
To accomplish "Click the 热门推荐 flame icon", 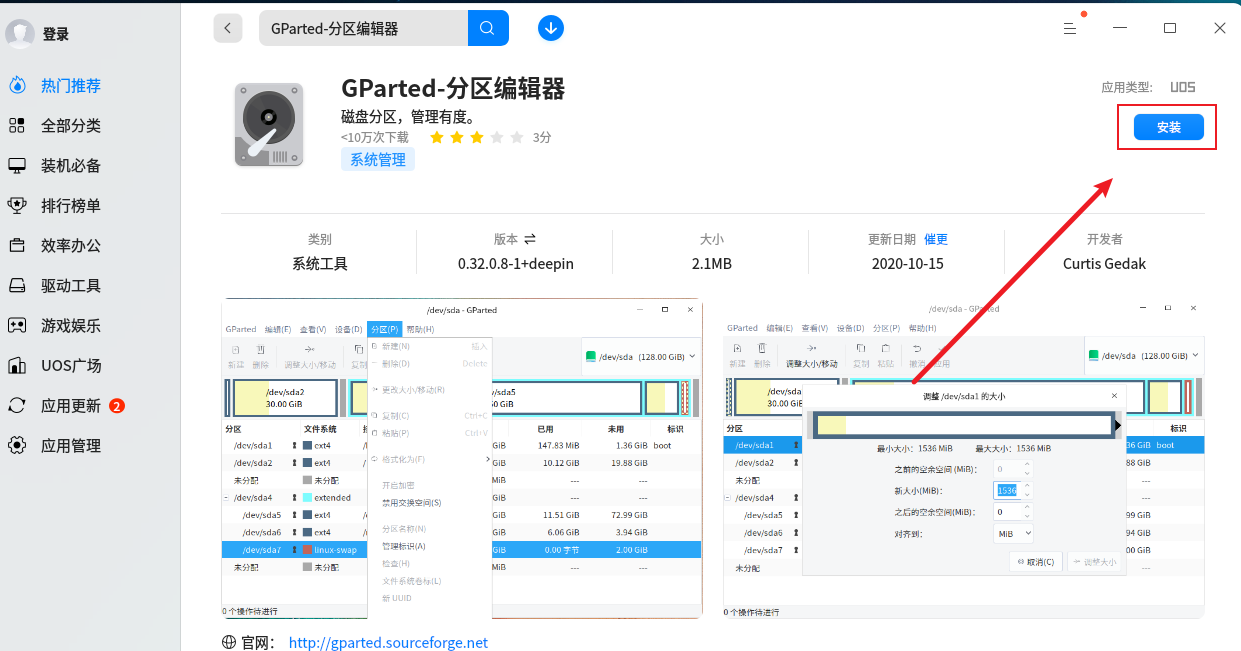I will coord(17,86).
